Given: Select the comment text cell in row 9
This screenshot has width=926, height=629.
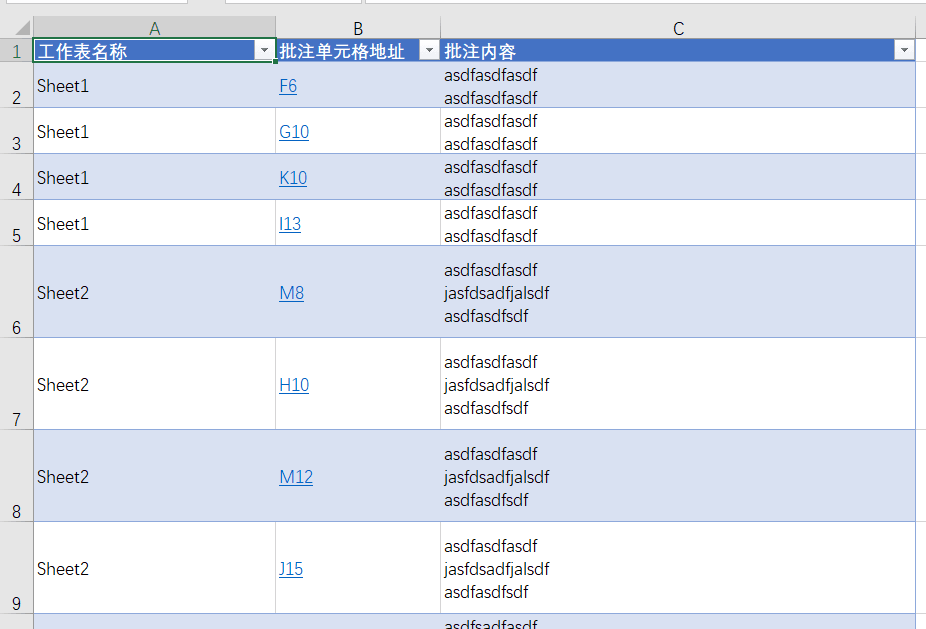Looking at the screenshot, I should point(678,569).
